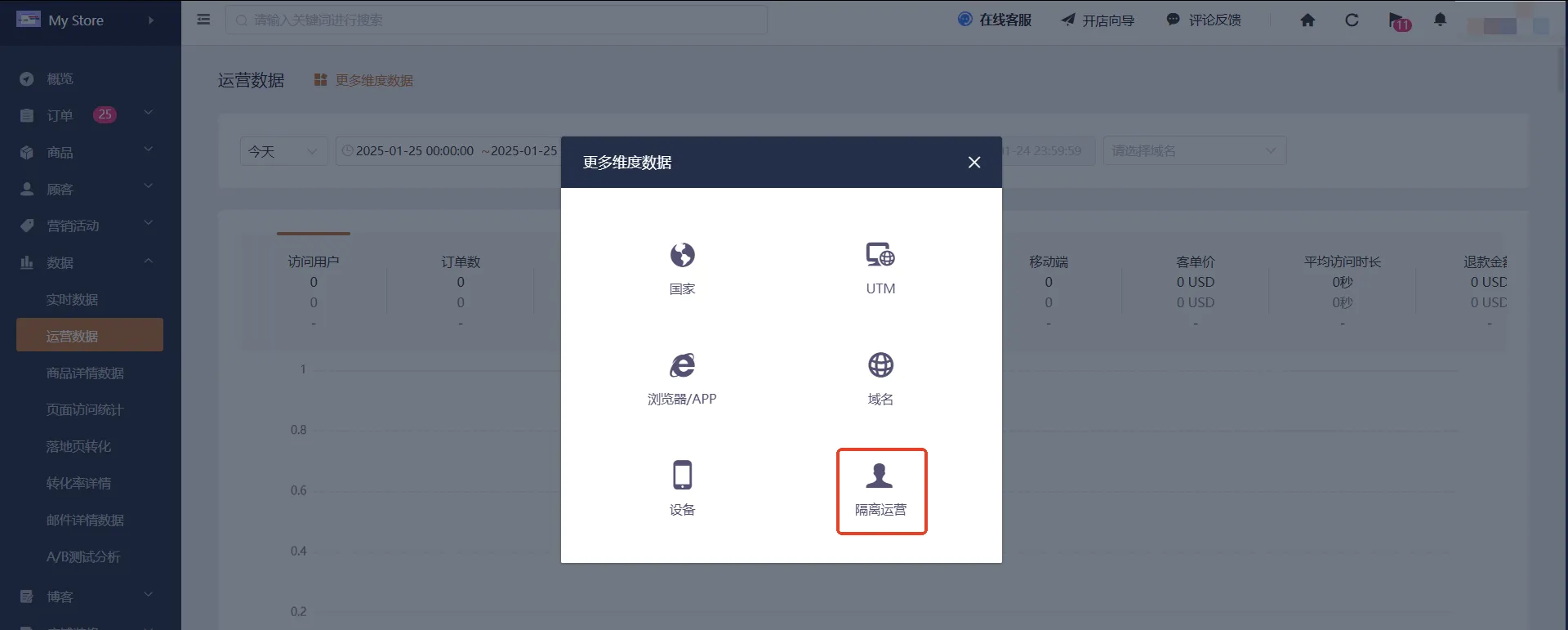Select the 设备 device phone icon
The width and height of the screenshot is (1568, 630).
[x=682, y=475]
